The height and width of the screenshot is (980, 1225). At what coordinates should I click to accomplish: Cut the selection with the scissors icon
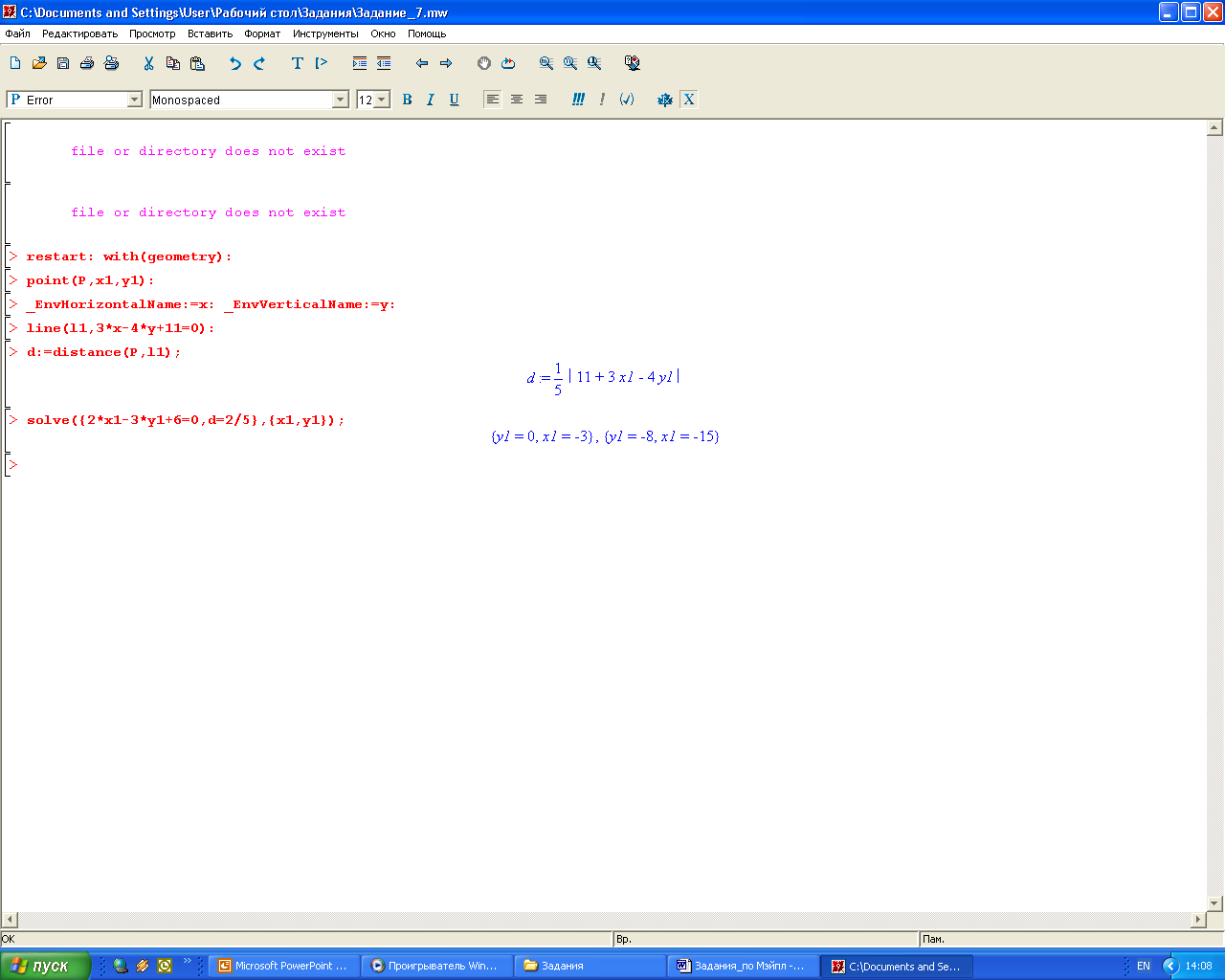click(148, 63)
